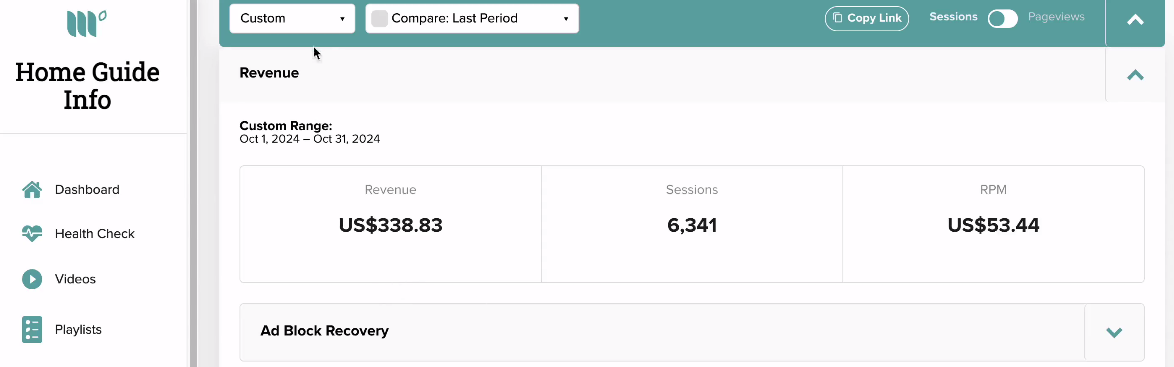Click the Videos play icon
Image resolution: width=1174 pixels, height=367 pixels.
(31, 279)
